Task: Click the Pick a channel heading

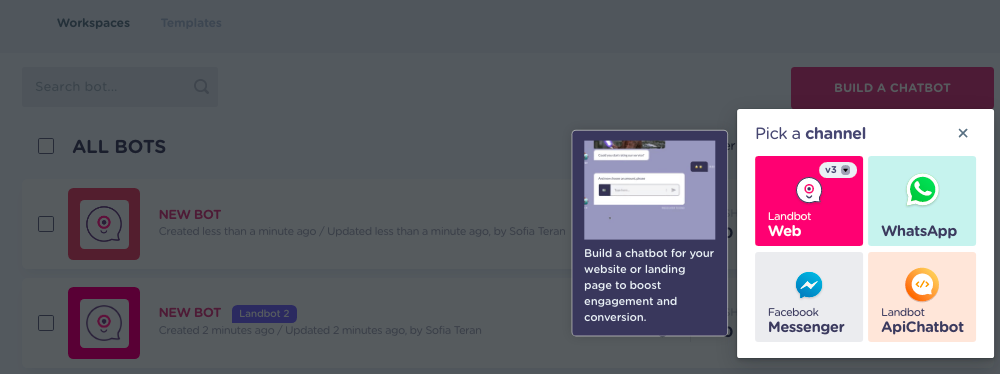Action: (810, 133)
